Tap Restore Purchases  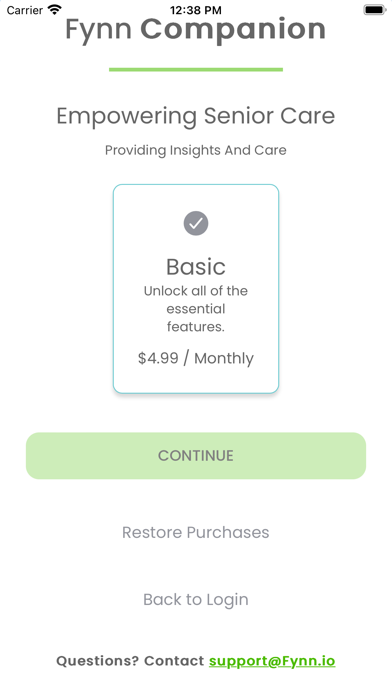tap(196, 532)
